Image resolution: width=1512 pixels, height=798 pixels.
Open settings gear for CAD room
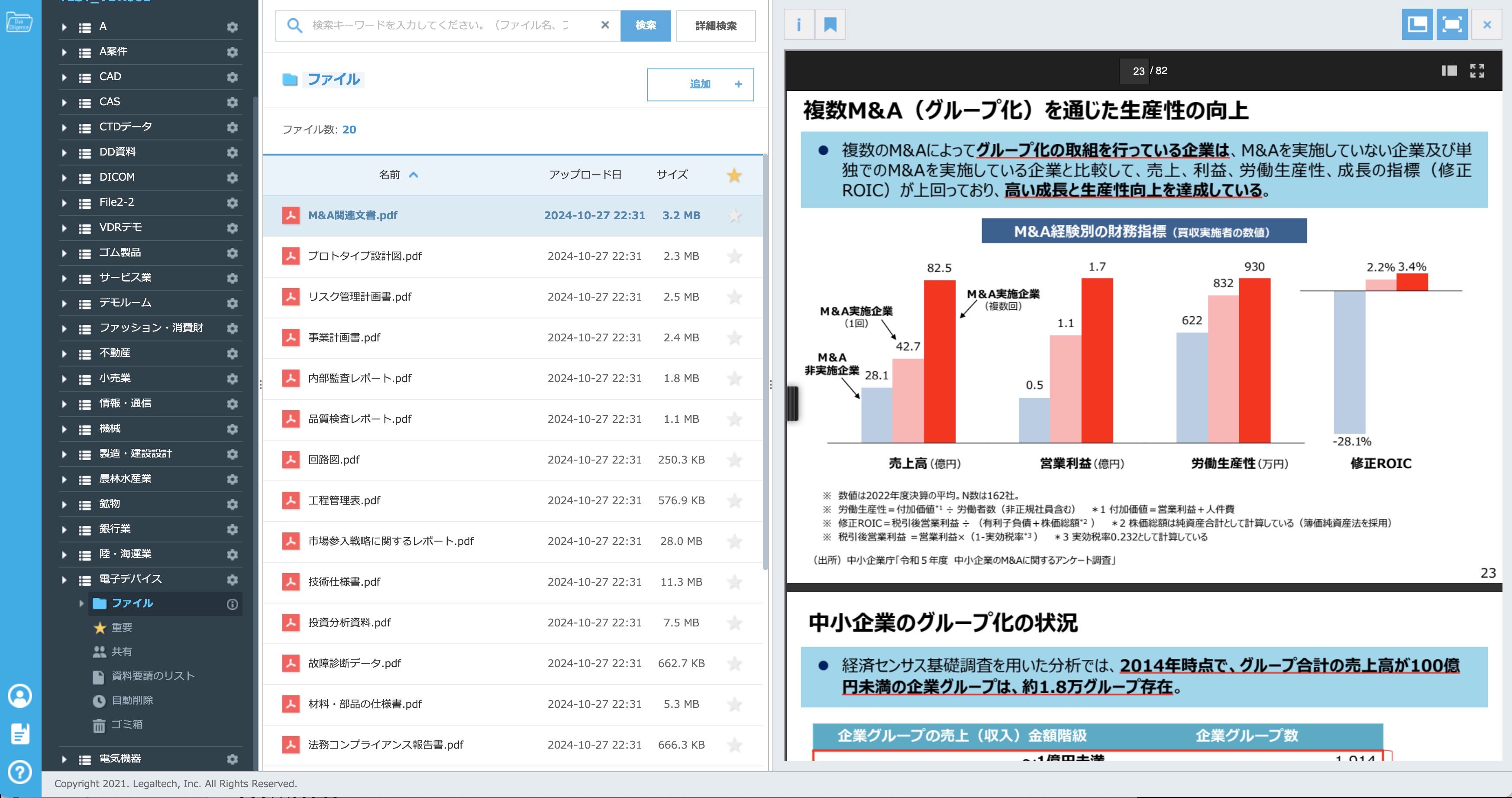pos(233,77)
